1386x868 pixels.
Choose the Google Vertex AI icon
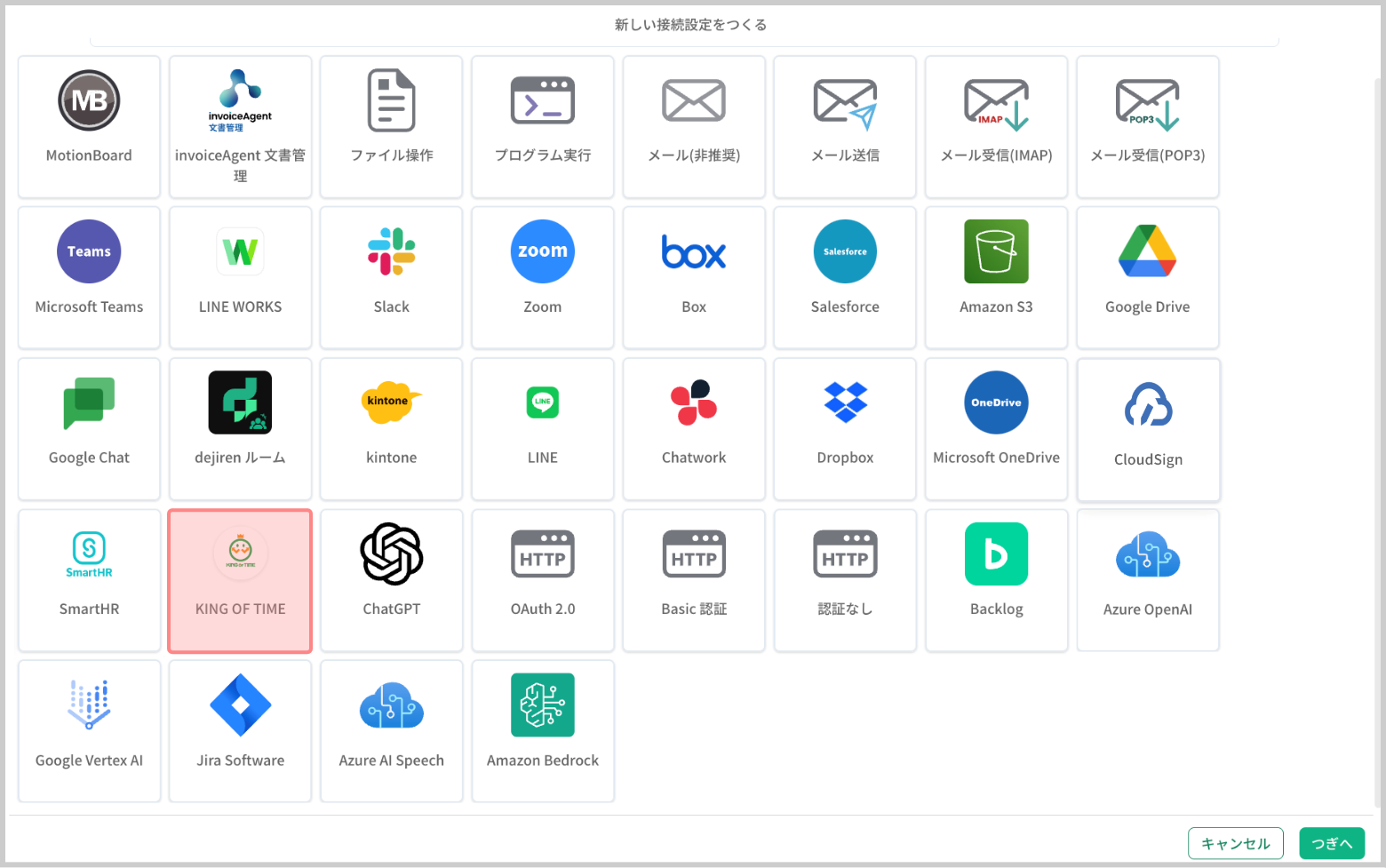[x=89, y=705]
